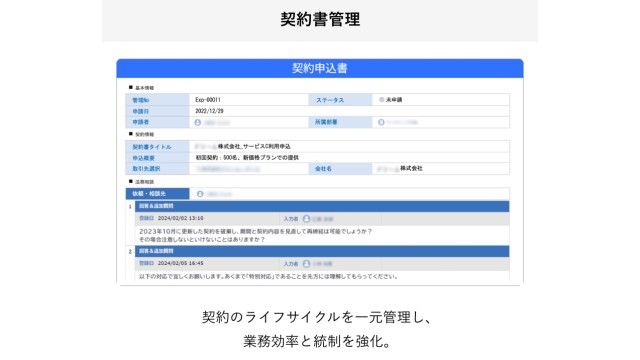Click the second 回答&追加質問 section header
The height and width of the screenshot is (360, 640).
(x=322, y=251)
